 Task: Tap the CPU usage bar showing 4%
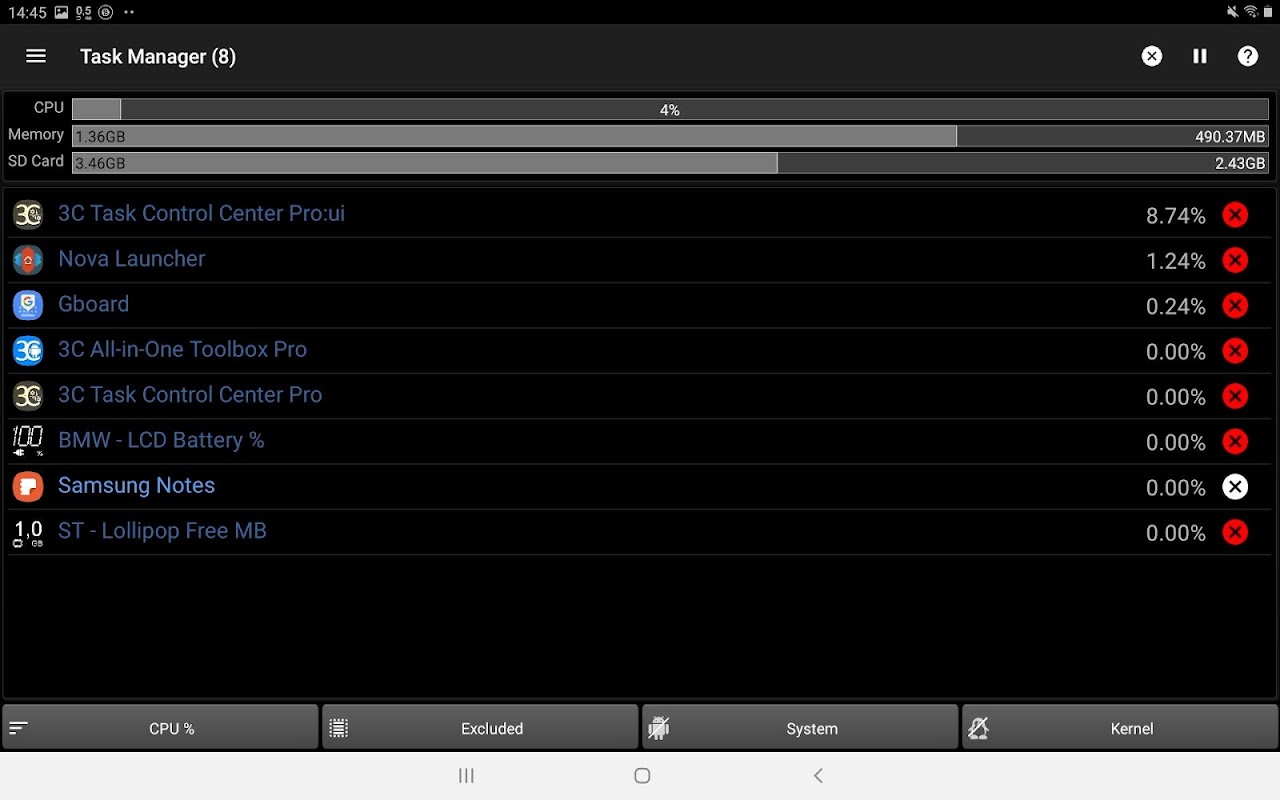670,109
